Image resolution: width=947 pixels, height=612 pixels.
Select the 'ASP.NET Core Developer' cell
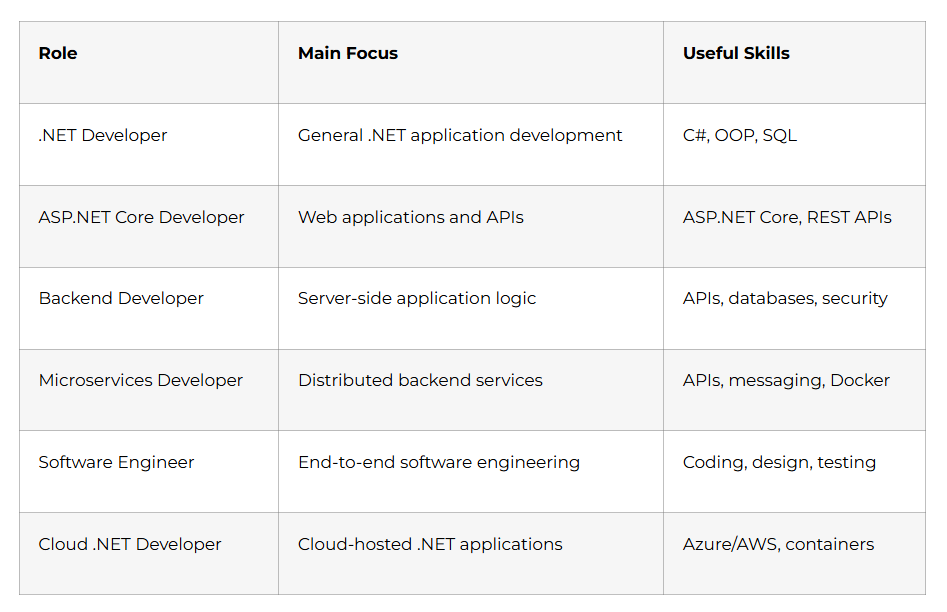point(149,227)
